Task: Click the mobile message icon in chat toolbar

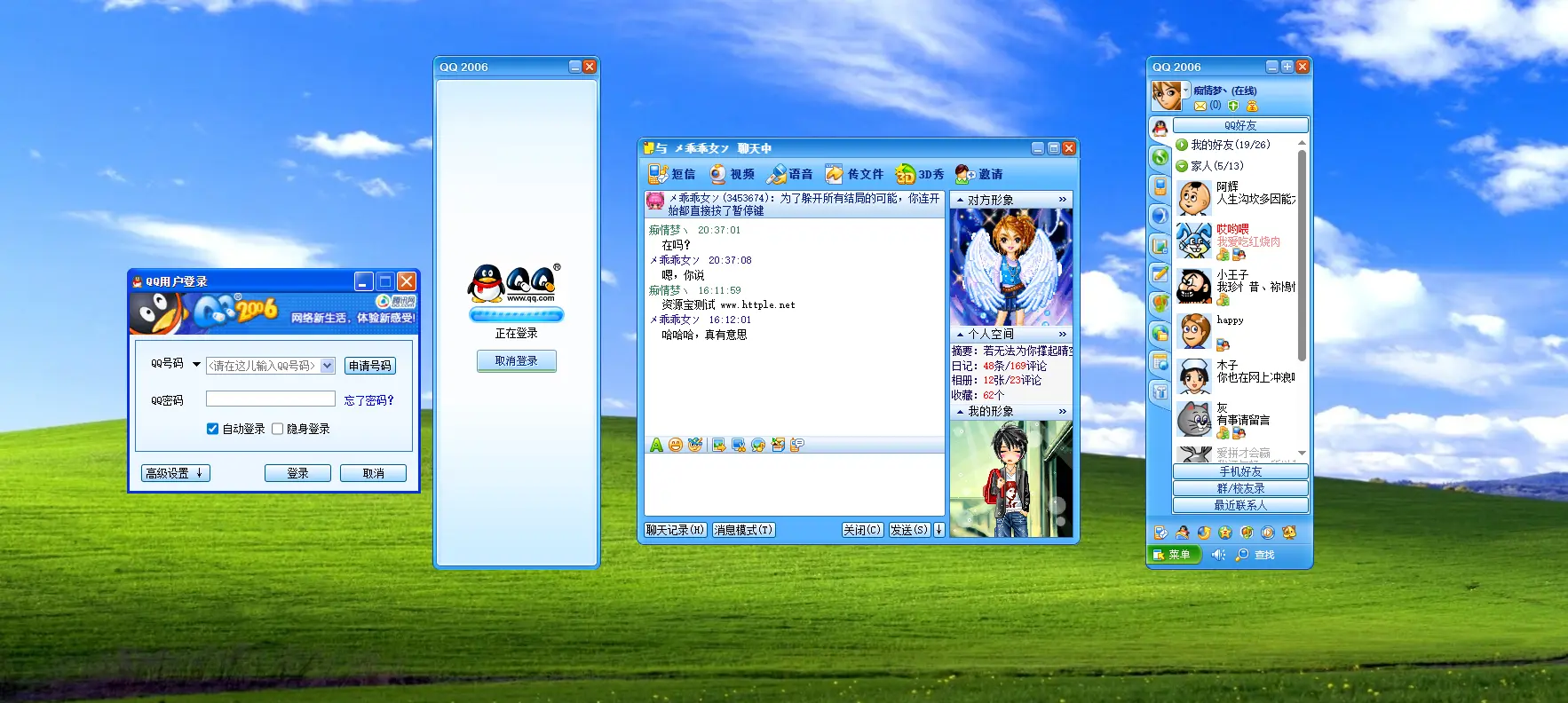Action: pos(797,445)
